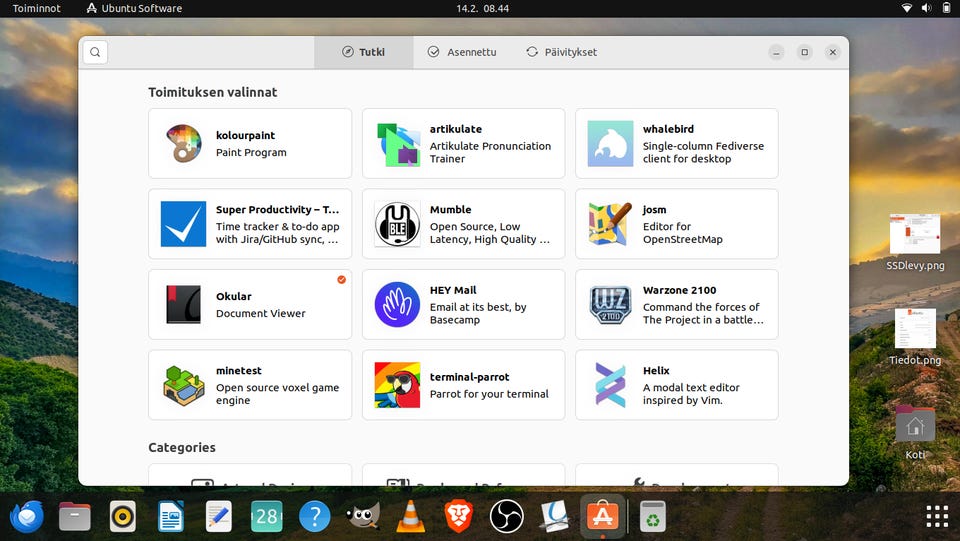Open Help from the dock
The height and width of the screenshot is (541, 960).
click(315, 517)
